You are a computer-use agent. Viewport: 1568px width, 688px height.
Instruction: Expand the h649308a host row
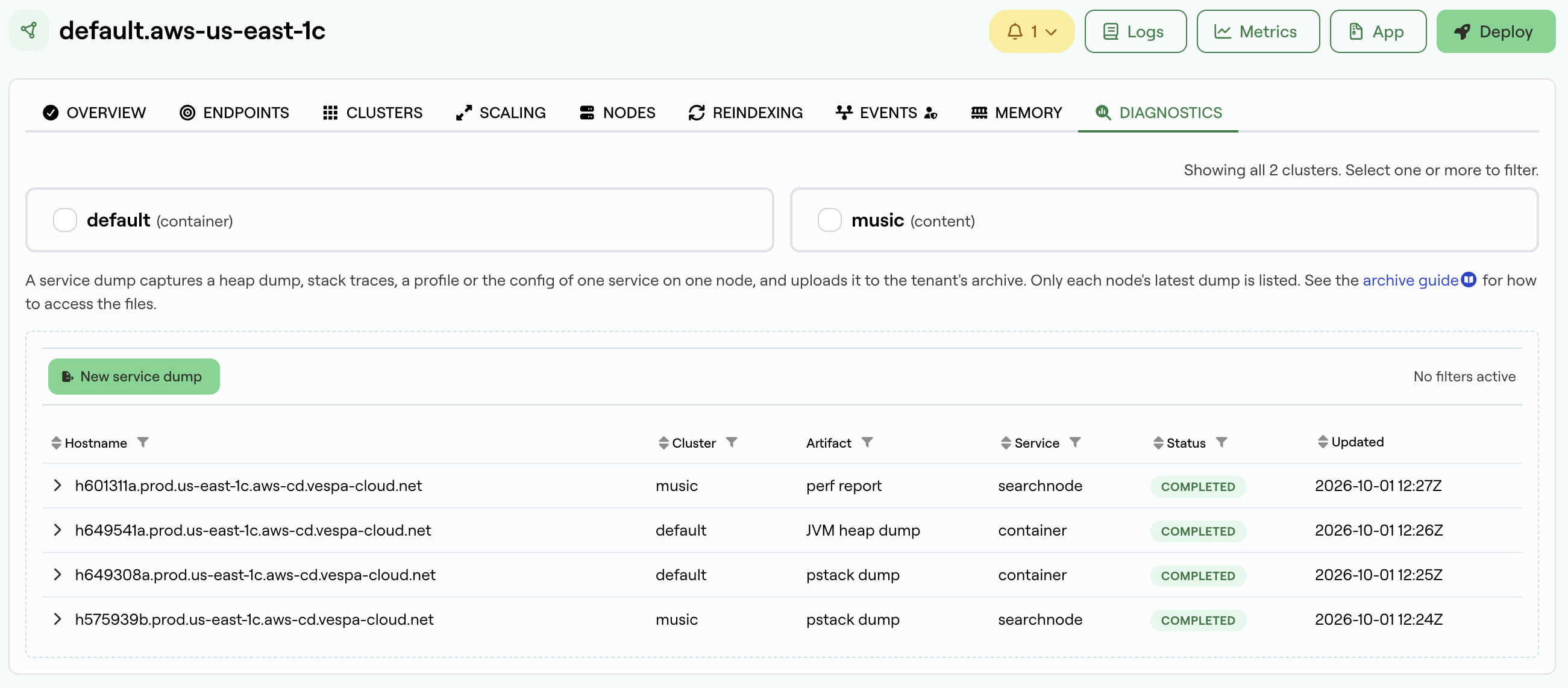coord(57,574)
